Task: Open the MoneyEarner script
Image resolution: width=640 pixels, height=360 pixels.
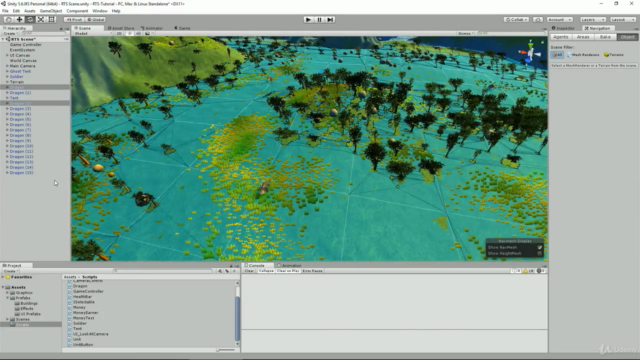Action: pos(85,313)
